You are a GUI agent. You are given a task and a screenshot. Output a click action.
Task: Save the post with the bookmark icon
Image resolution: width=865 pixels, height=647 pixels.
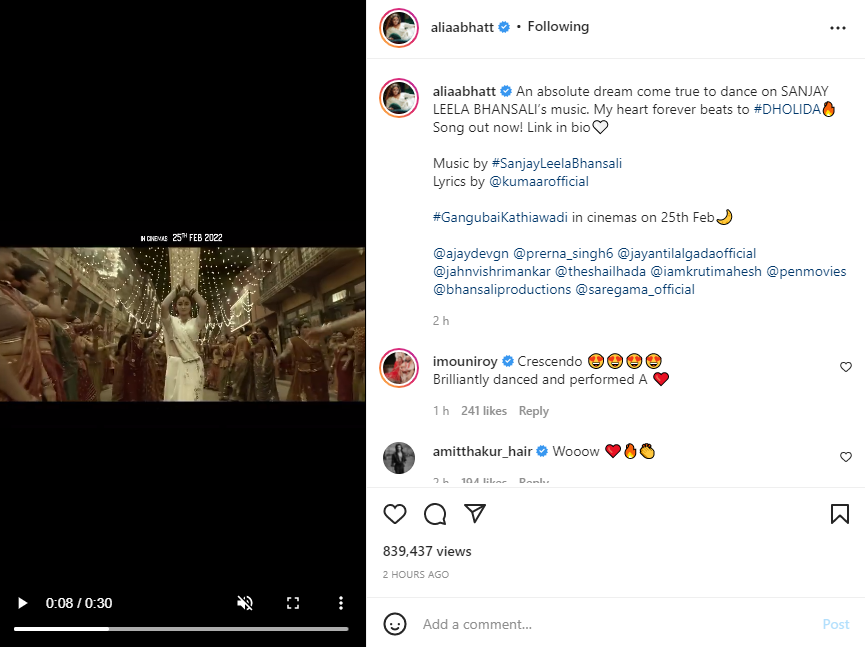tap(840, 514)
